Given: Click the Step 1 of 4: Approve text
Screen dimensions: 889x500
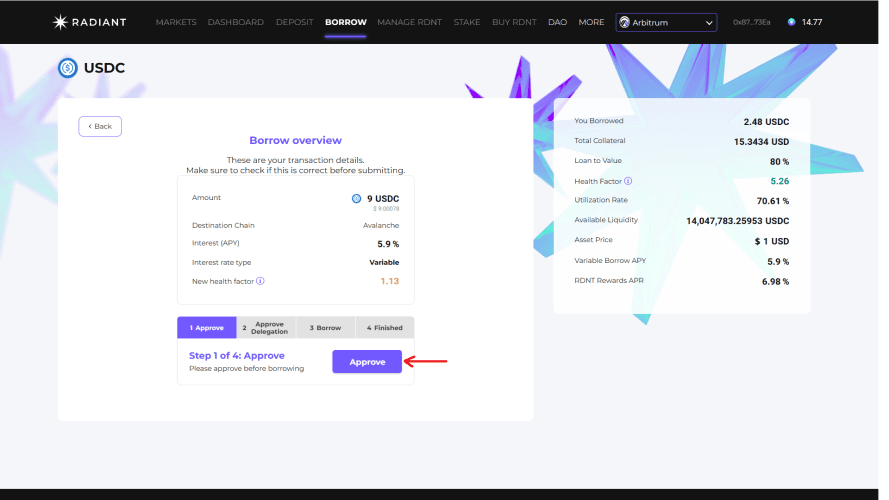Looking at the screenshot, I should click(237, 355).
